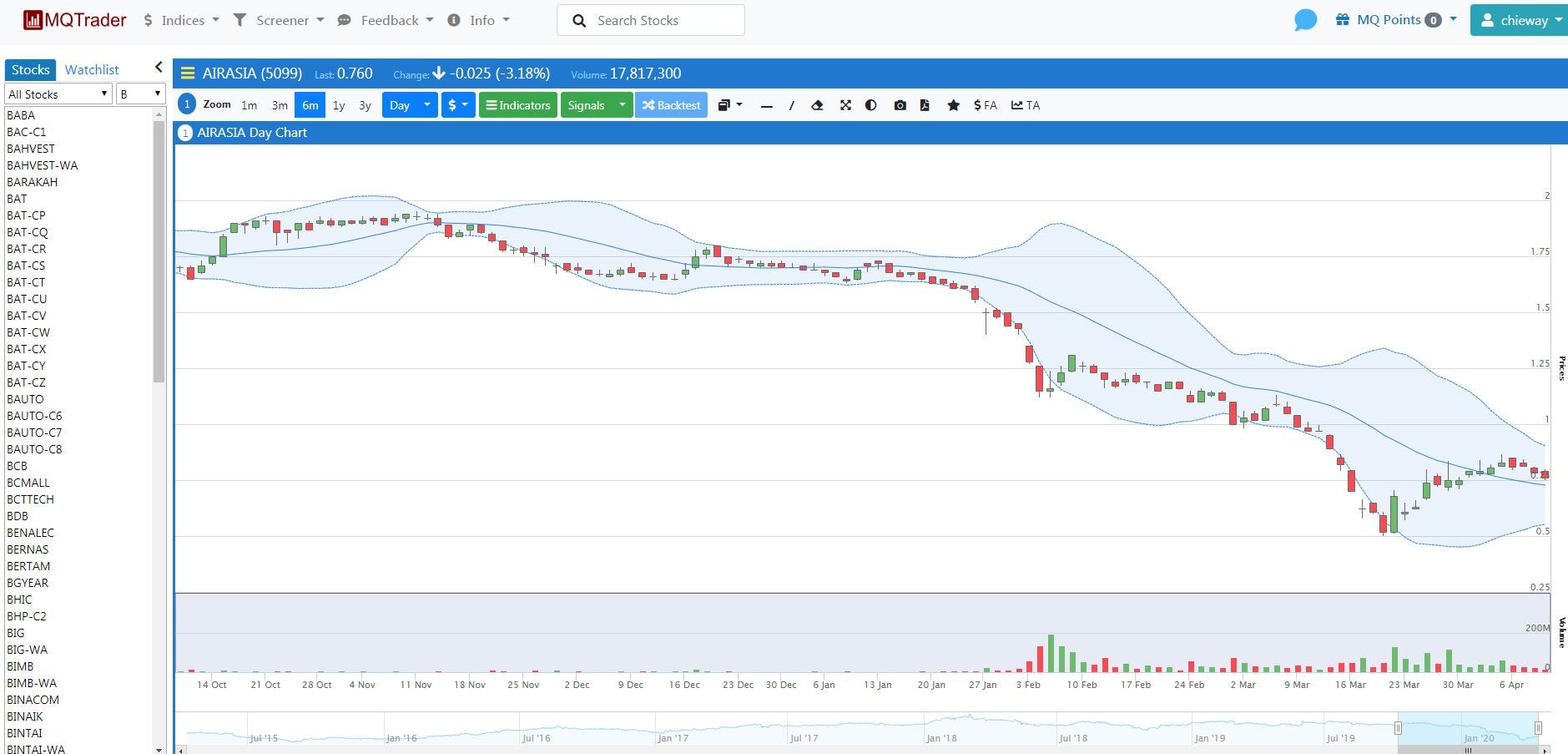The height and width of the screenshot is (754, 1568).
Task: Set zoom range to 1m
Action: pos(249,105)
